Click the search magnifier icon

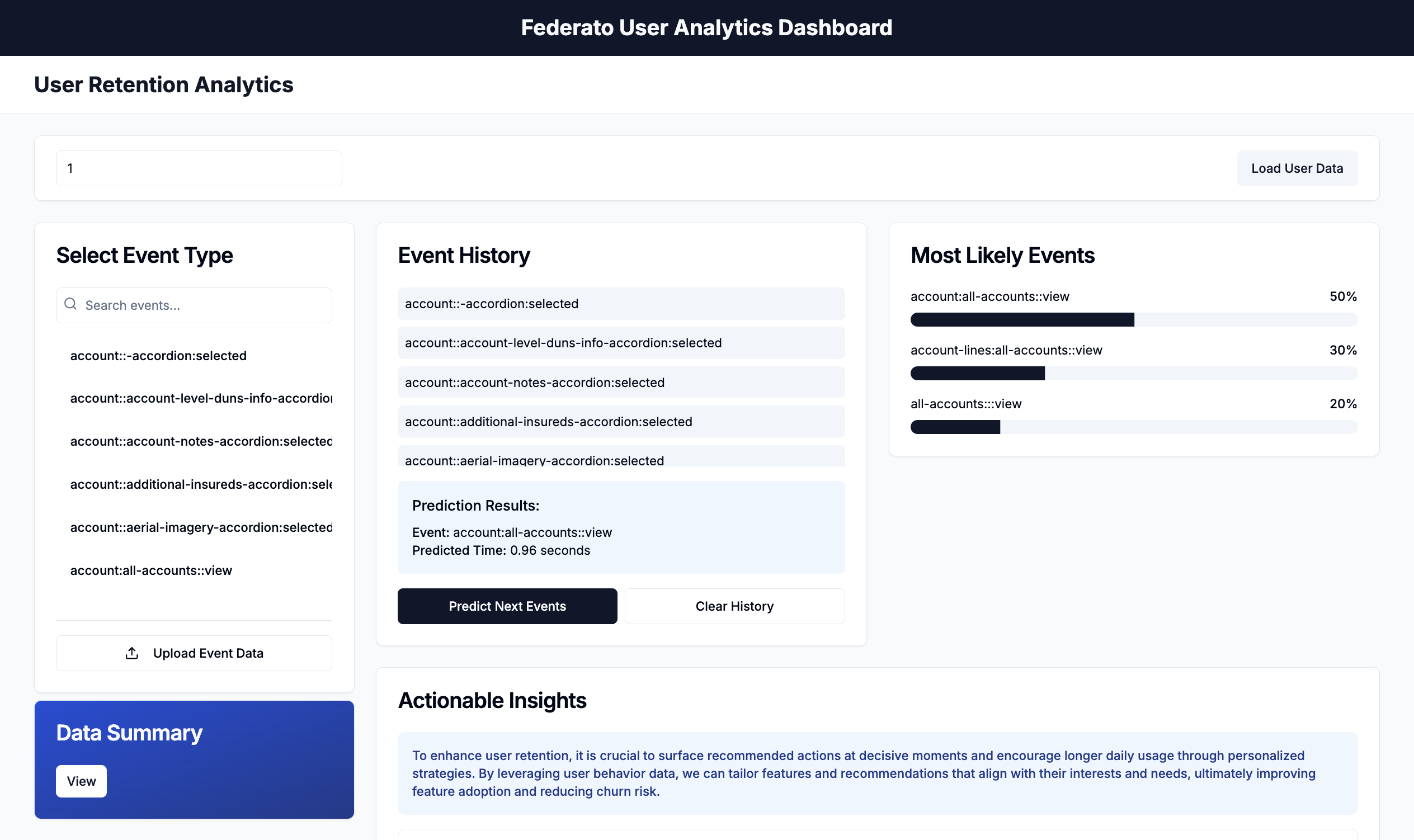coord(70,305)
